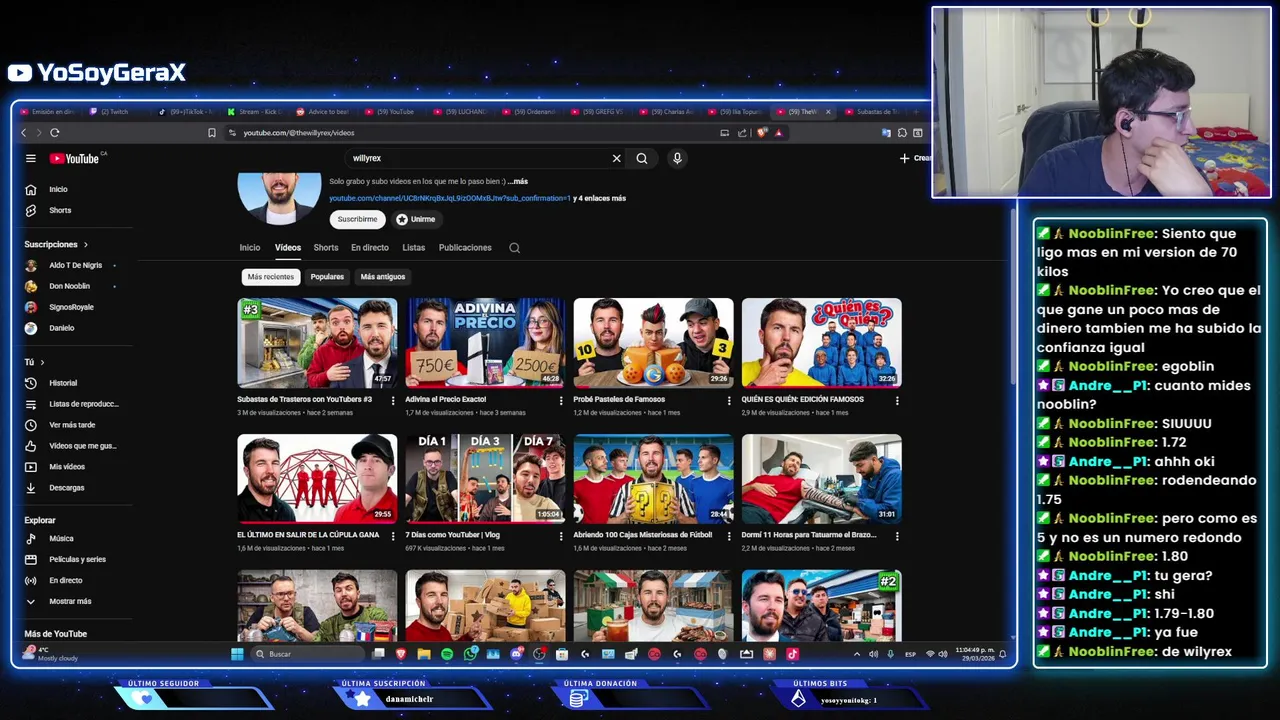Show hidden system tray icons
Viewport: 1280px width, 720px height.
[x=856, y=654]
